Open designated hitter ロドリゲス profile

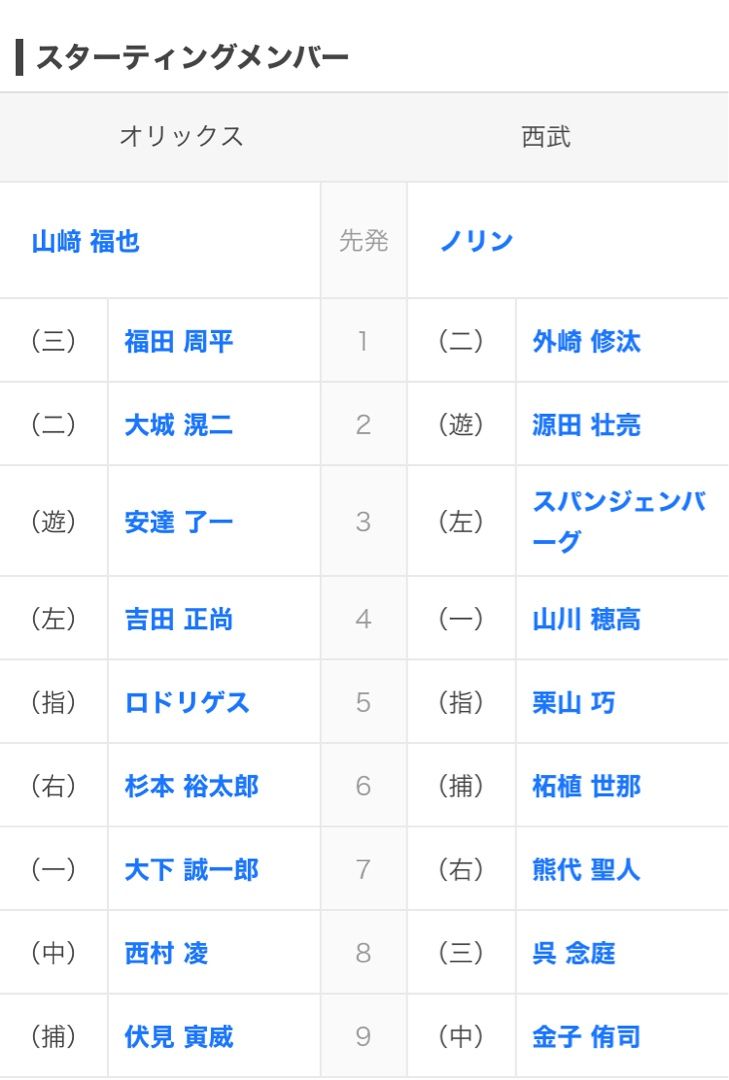187,702
